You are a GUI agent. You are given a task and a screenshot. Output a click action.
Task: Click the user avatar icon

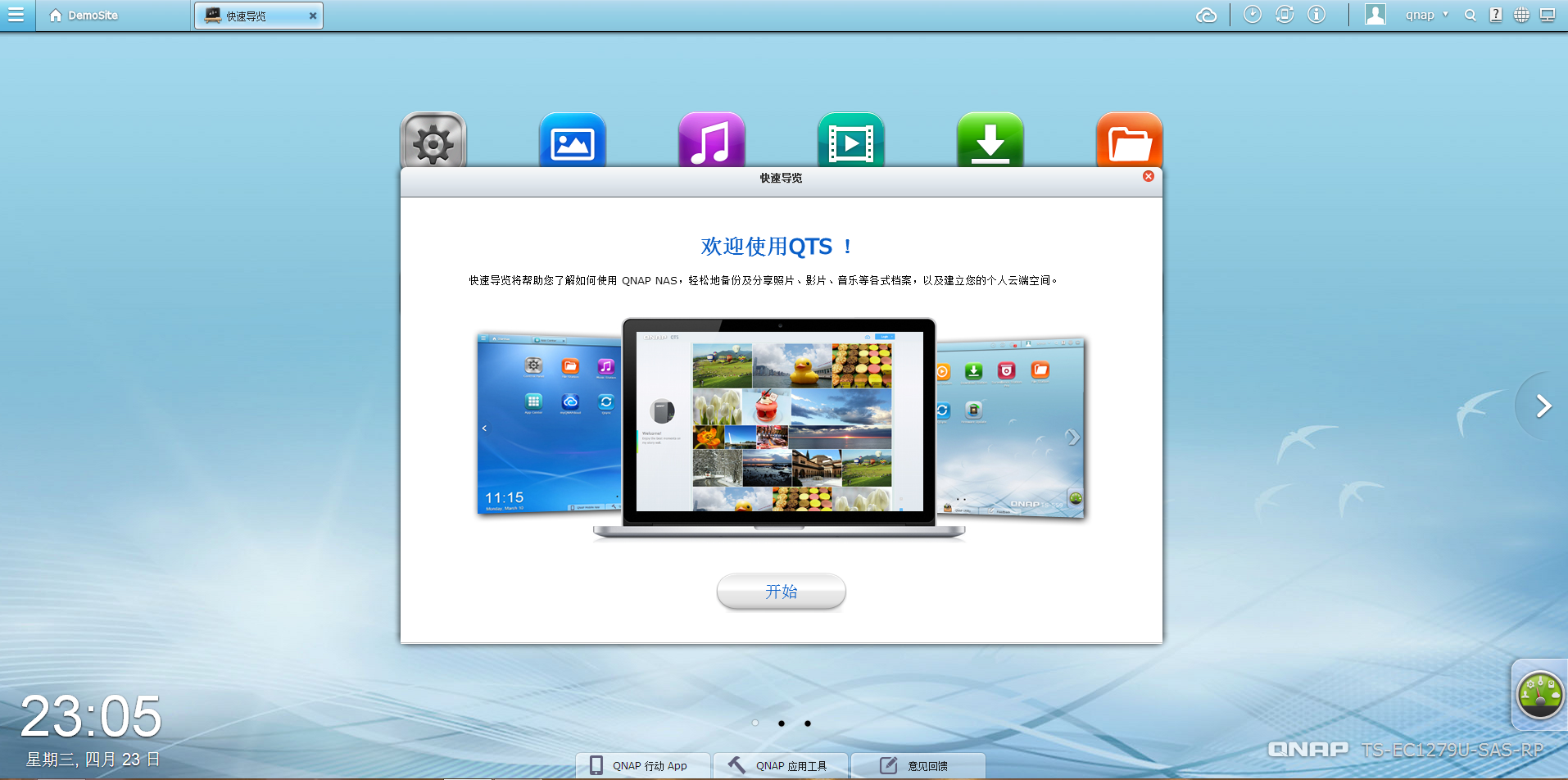[1375, 15]
